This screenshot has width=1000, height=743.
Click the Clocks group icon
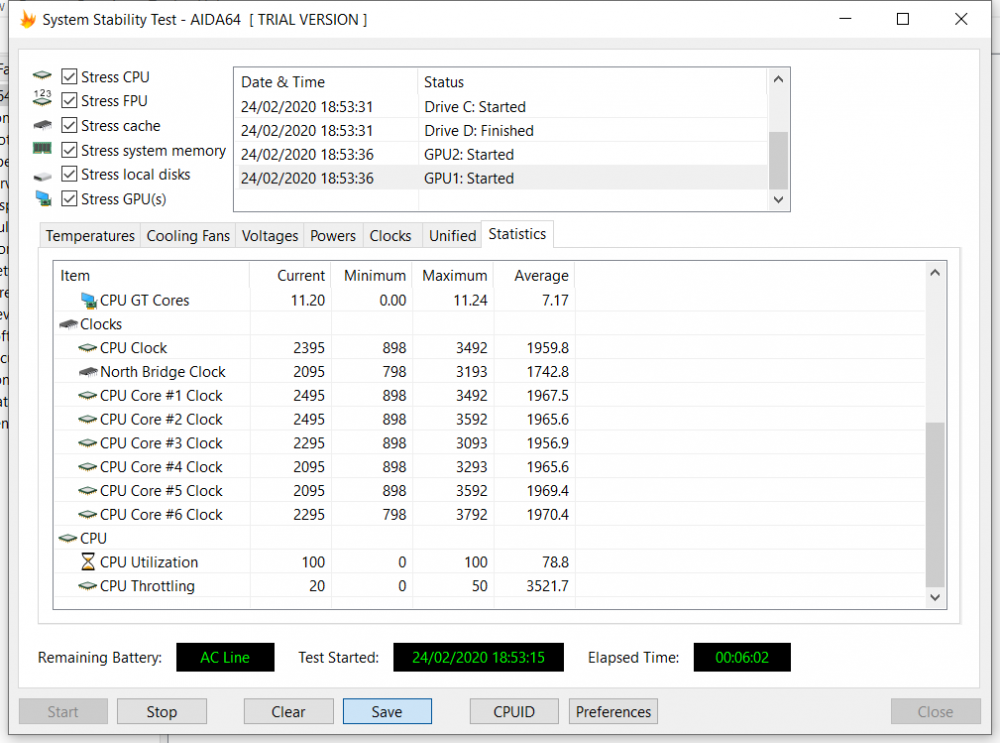click(x=68, y=325)
